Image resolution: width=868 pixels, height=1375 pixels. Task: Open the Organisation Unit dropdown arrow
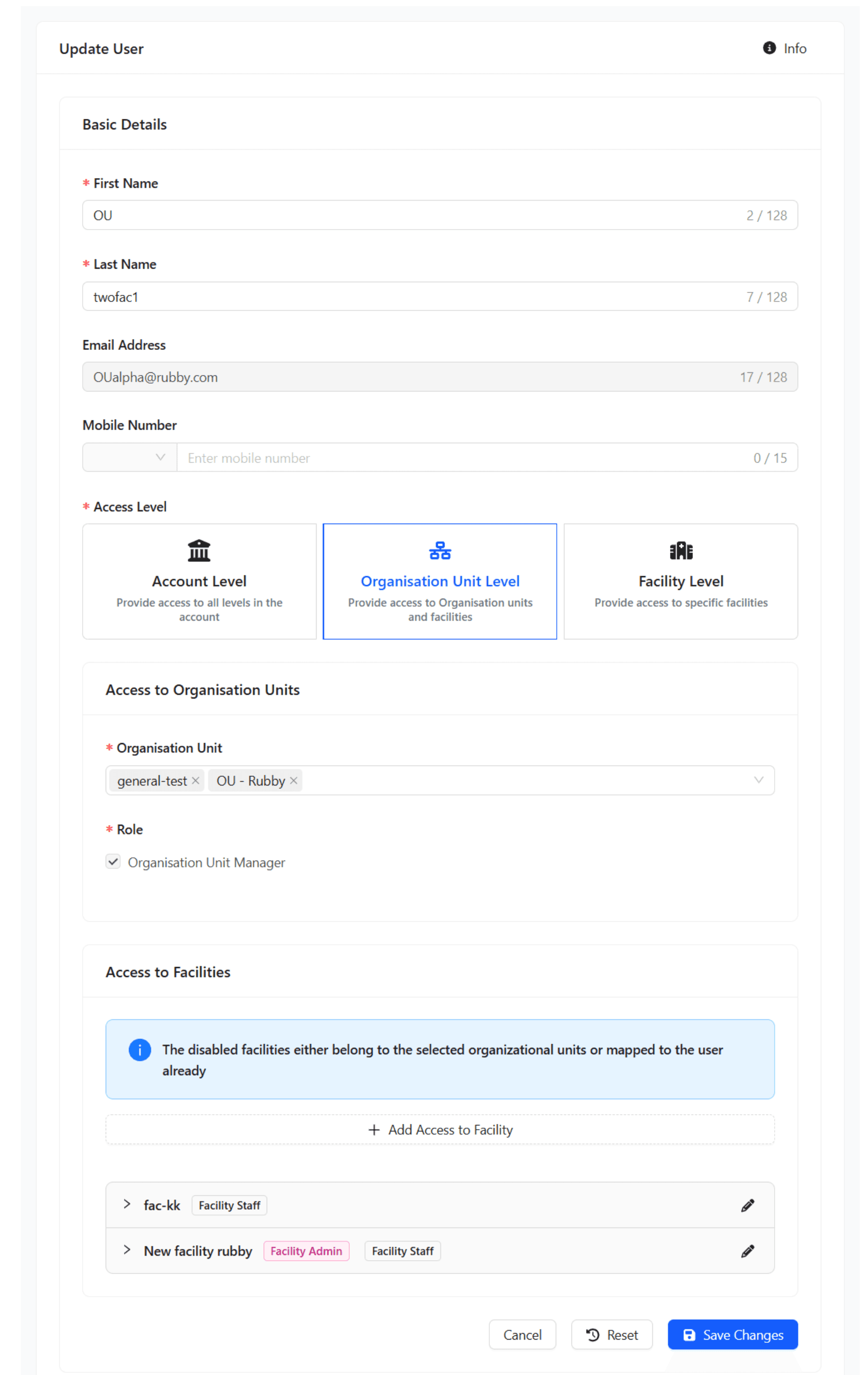[x=759, y=780]
